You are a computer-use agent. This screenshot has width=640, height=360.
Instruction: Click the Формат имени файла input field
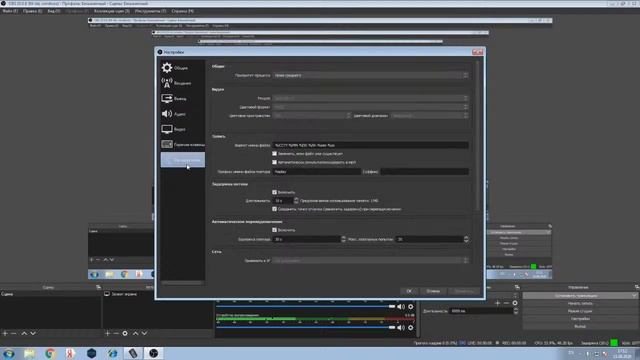[370, 145]
